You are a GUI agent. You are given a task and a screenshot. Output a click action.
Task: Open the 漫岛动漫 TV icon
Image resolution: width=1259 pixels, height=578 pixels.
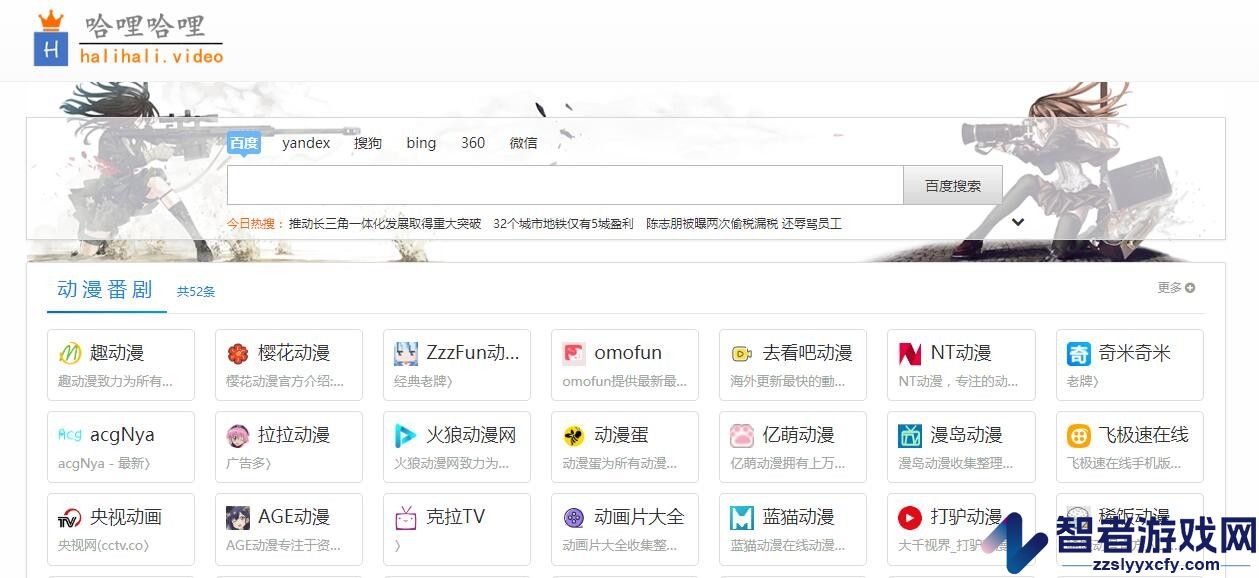point(910,435)
